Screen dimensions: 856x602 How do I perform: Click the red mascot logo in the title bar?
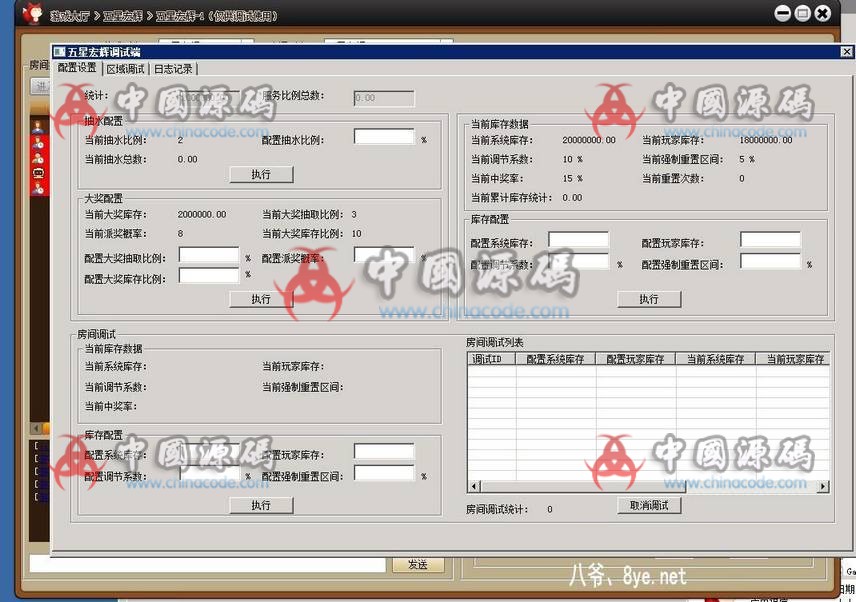pyautogui.click(x=32, y=13)
